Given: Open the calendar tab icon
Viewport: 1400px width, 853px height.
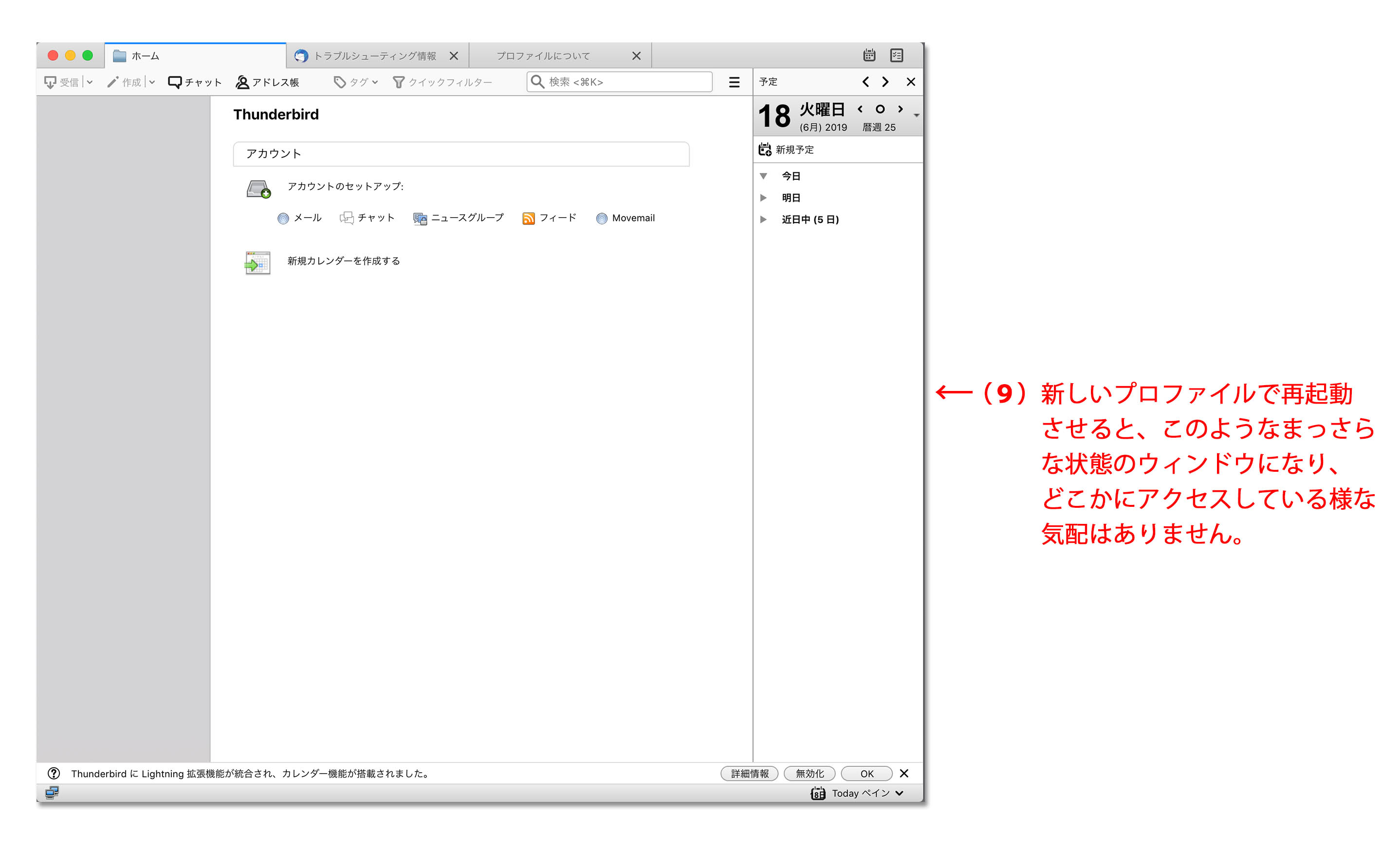Looking at the screenshot, I should point(869,55).
